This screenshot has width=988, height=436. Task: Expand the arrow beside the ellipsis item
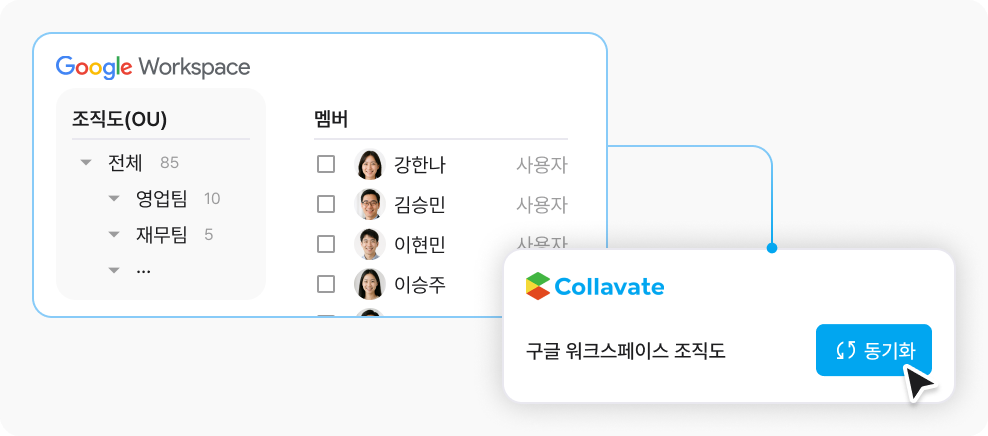click(113, 270)
